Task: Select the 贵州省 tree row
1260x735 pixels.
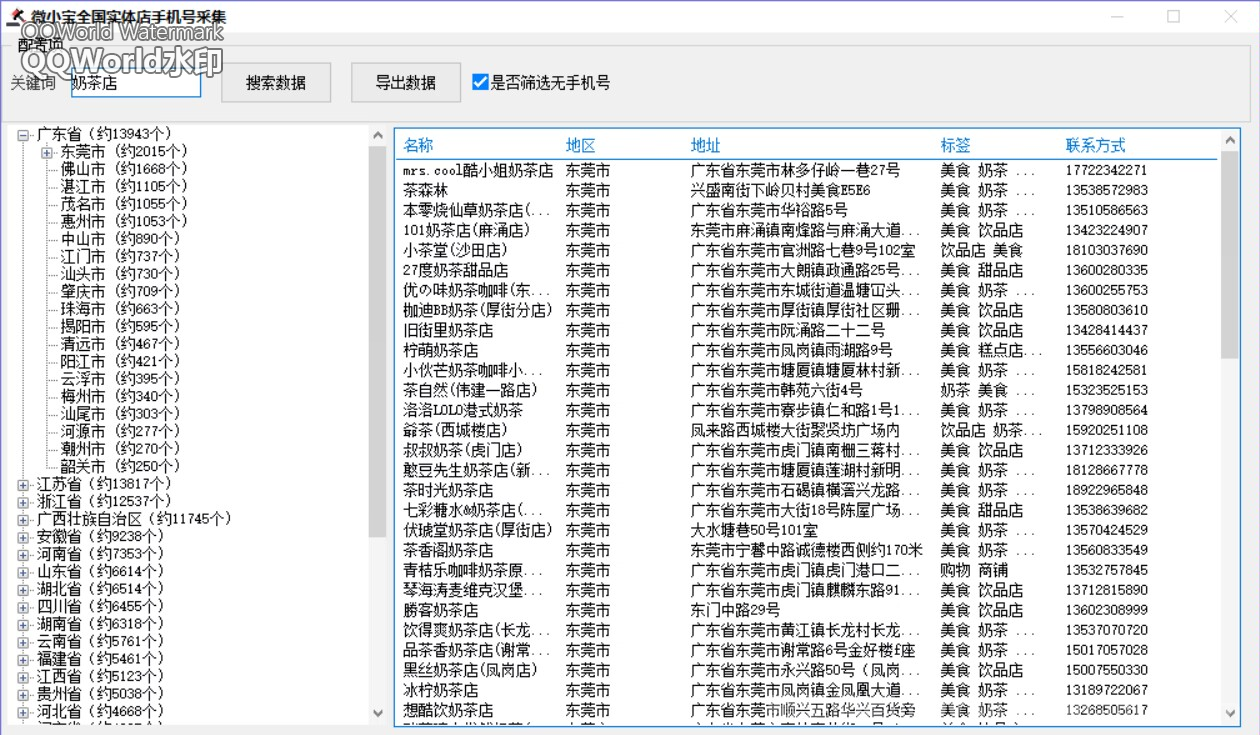Action: coord(100,694)
